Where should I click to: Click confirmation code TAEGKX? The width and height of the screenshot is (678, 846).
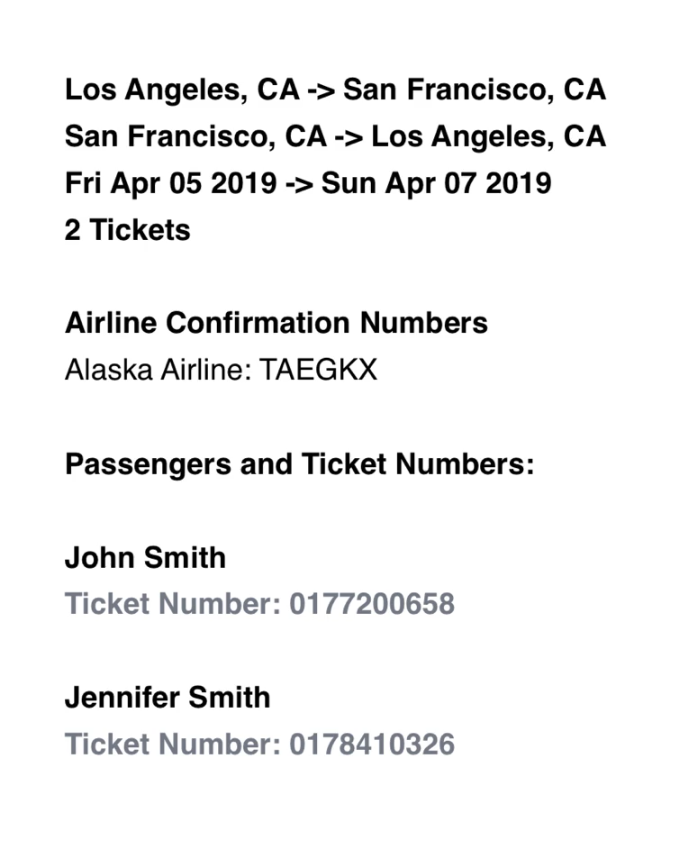318,370
